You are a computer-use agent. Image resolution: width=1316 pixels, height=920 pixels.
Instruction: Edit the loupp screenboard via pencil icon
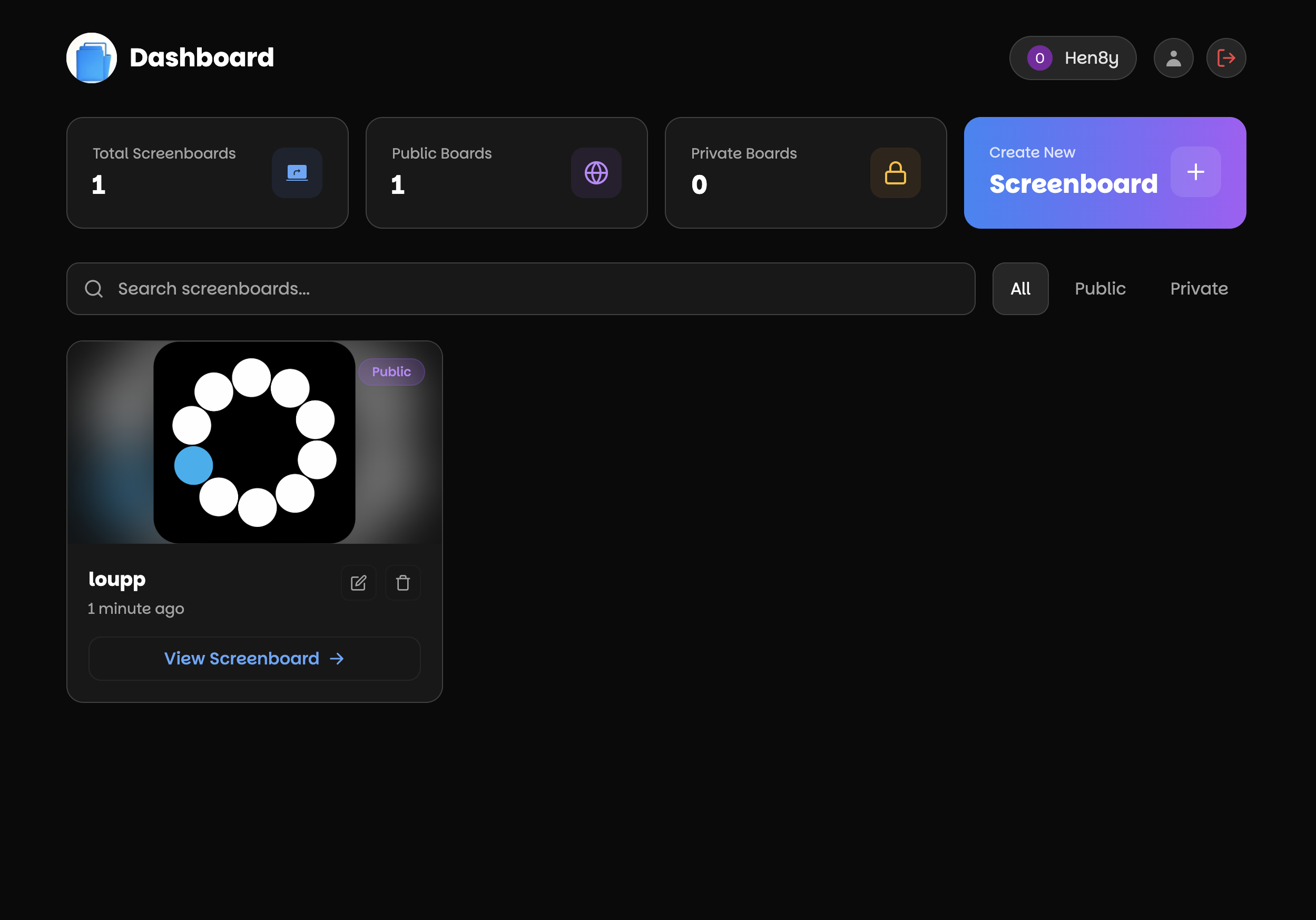pos(358,582)
